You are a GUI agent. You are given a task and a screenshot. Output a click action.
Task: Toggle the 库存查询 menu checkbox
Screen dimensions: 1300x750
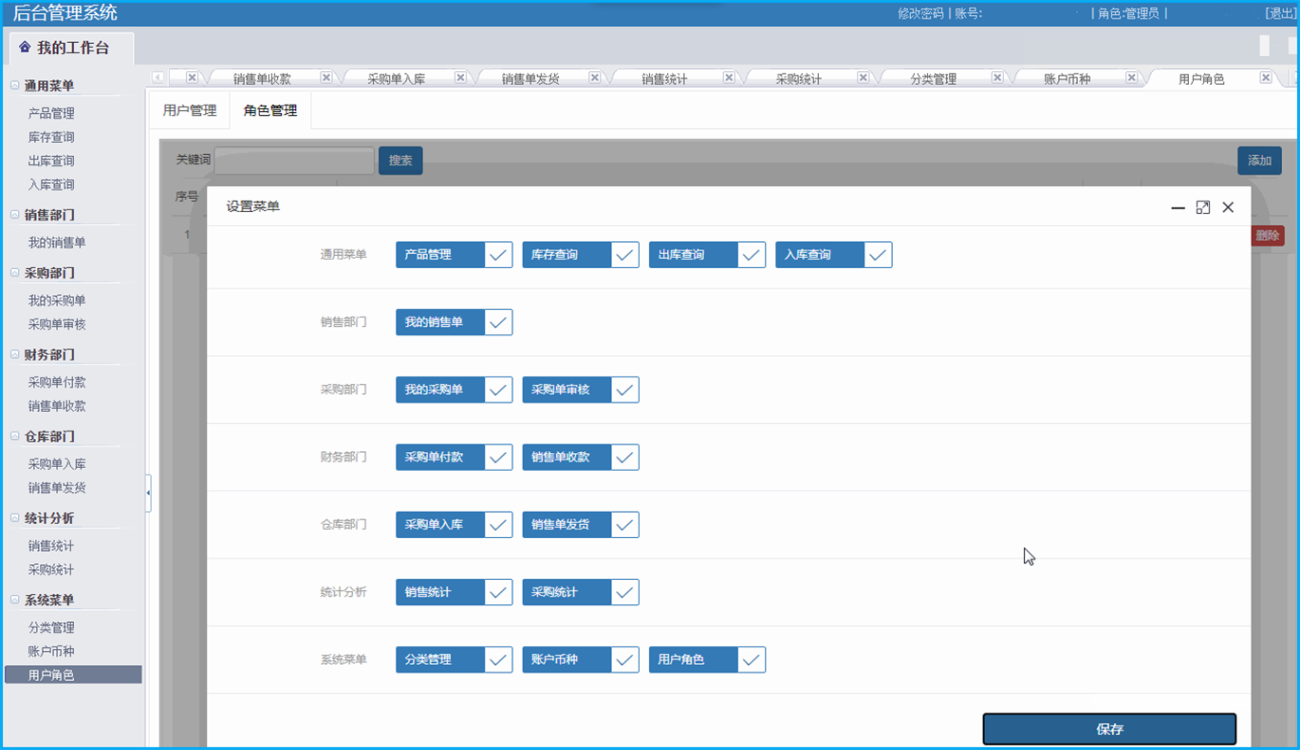[x=625, y=255]
